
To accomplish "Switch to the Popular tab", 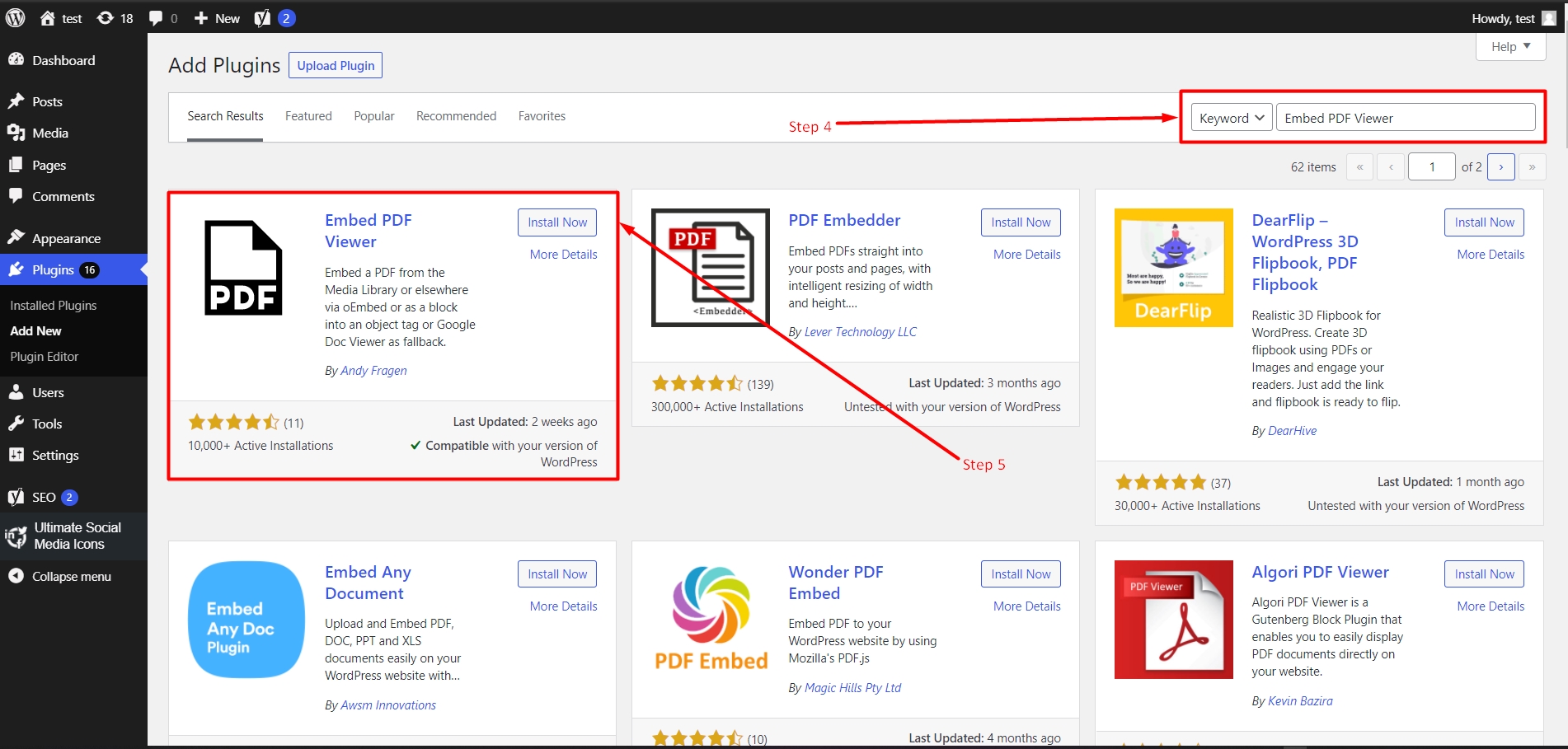I will pos(374,116).
